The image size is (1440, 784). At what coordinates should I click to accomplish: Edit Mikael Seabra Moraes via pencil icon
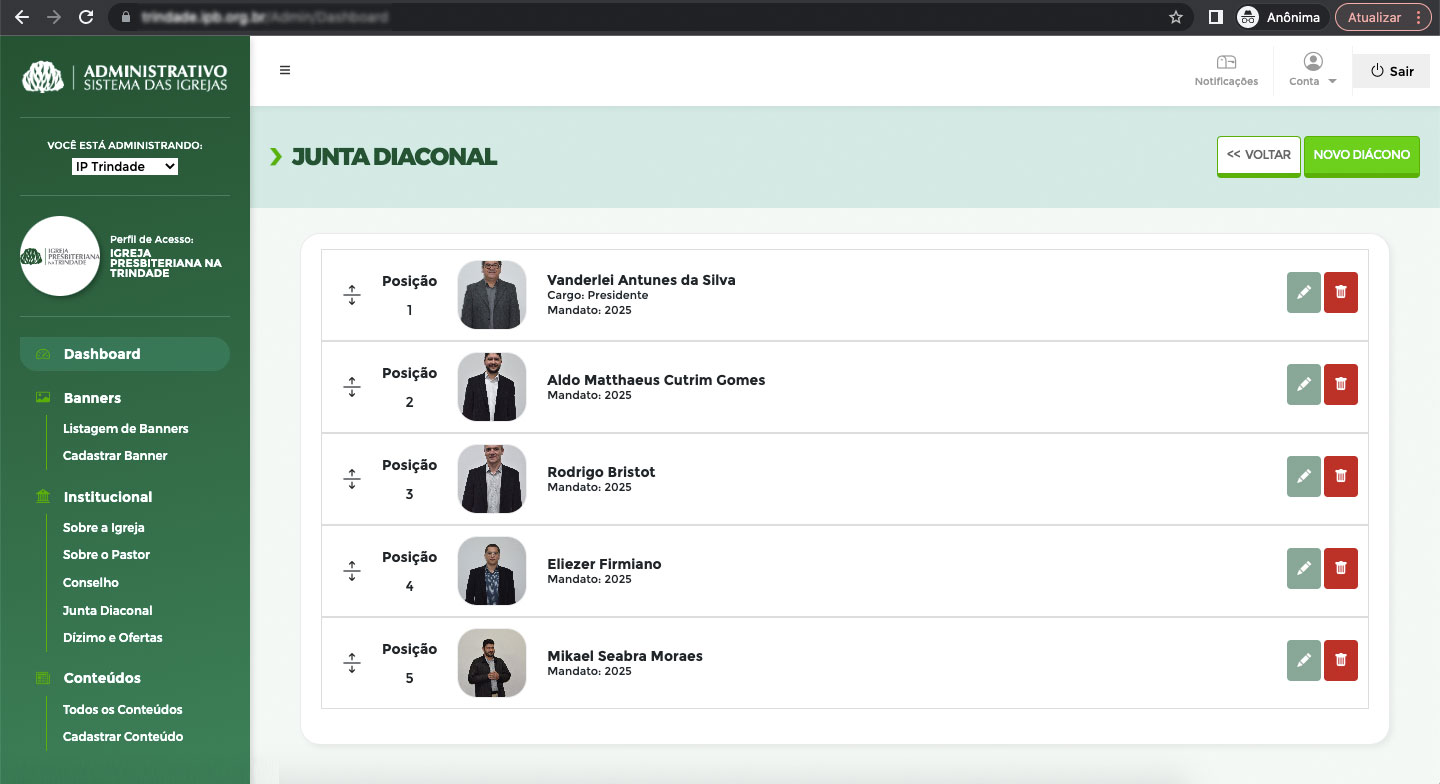coord(1303,661)
